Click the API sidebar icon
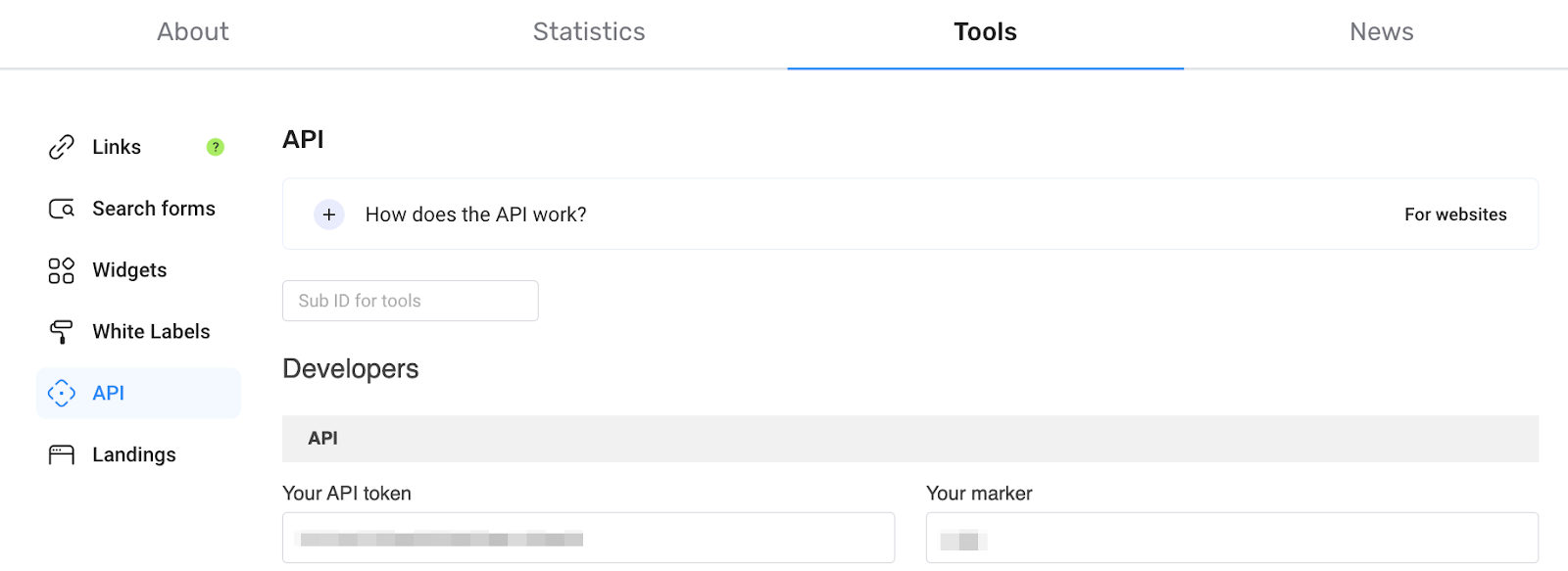The height and width of the screenshot is (571, 1568). (62, 393)
